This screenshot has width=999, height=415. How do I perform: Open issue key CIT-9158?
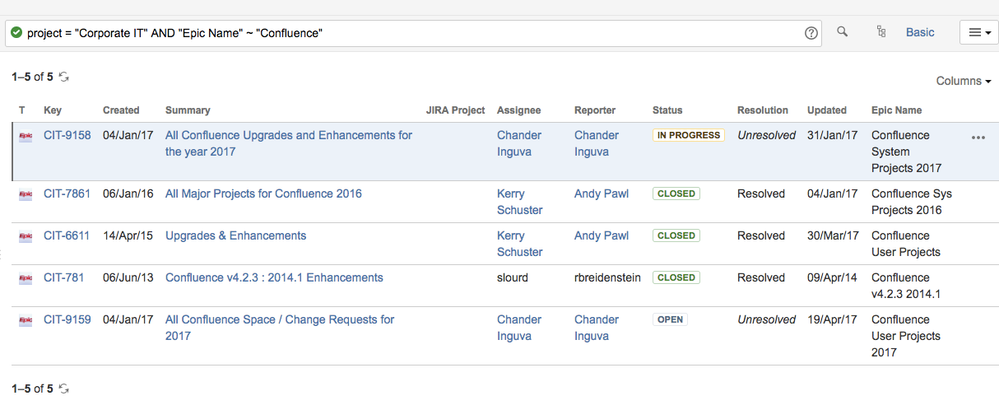pos(67,135)
